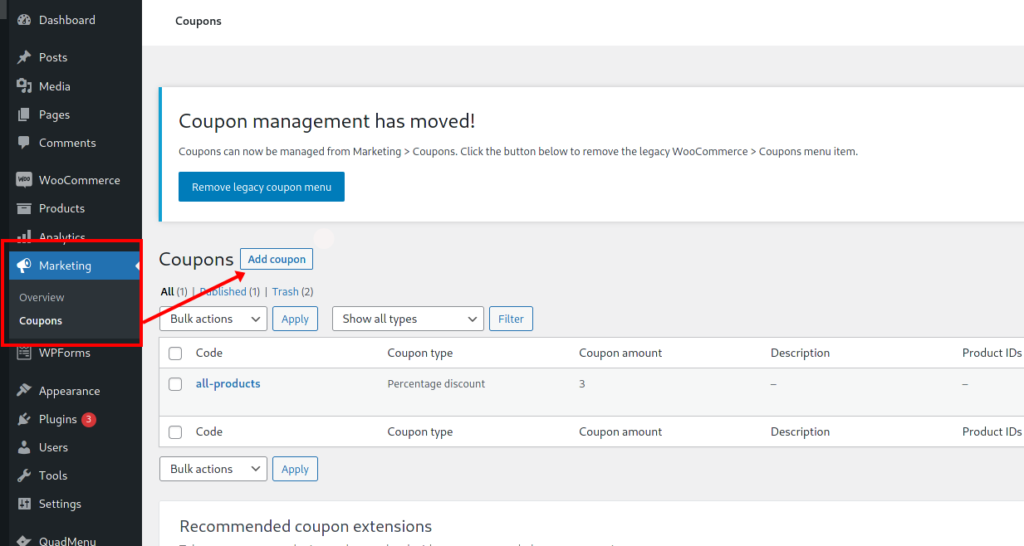The width and height of the screenshot is (1024, 546).
Task: Click the Coupon amount column header at top
Action: point(620,353)
